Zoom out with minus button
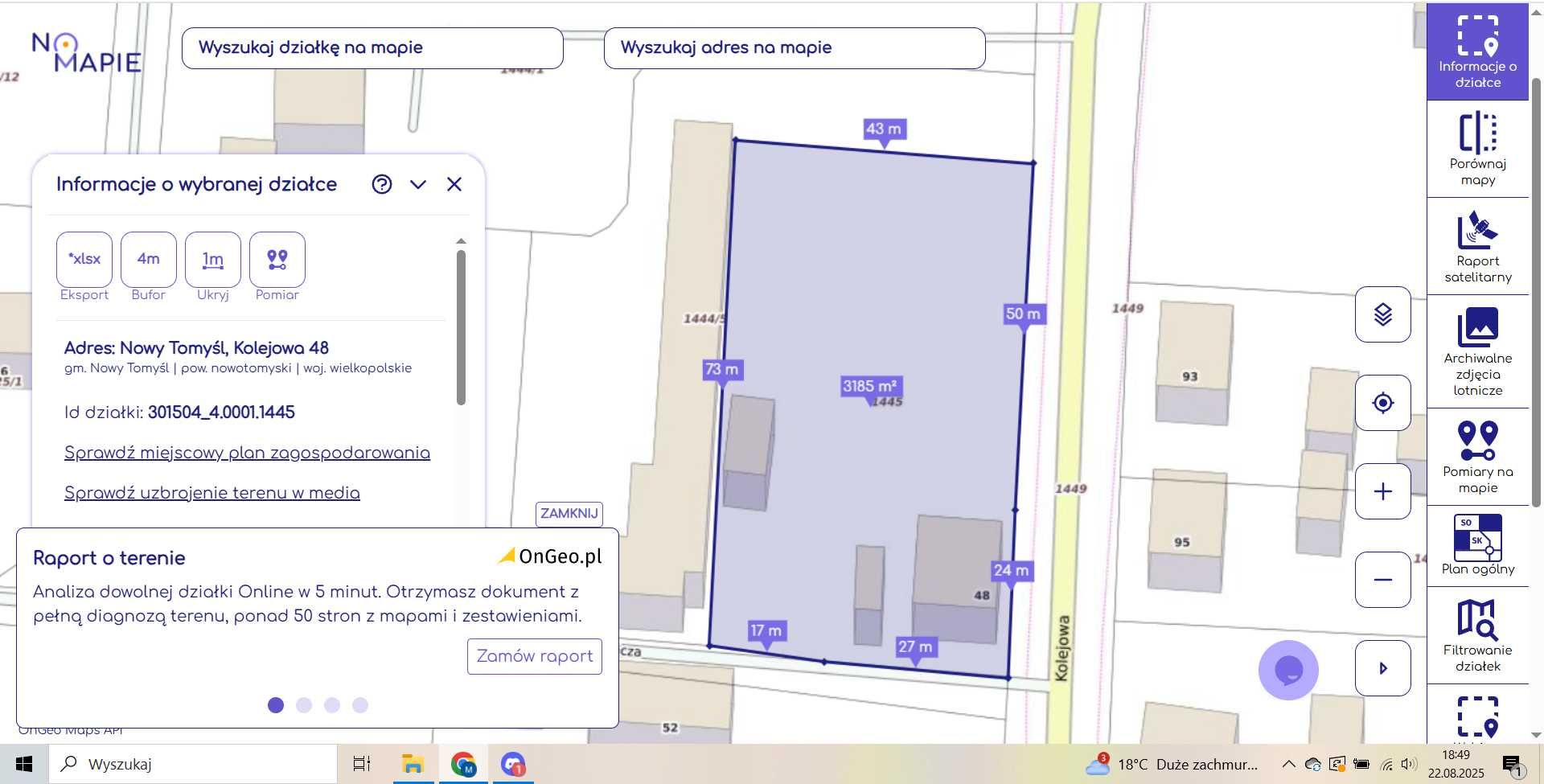Image resolution: width=1544 pixels, height=784 pixels. pos(1382,580)
